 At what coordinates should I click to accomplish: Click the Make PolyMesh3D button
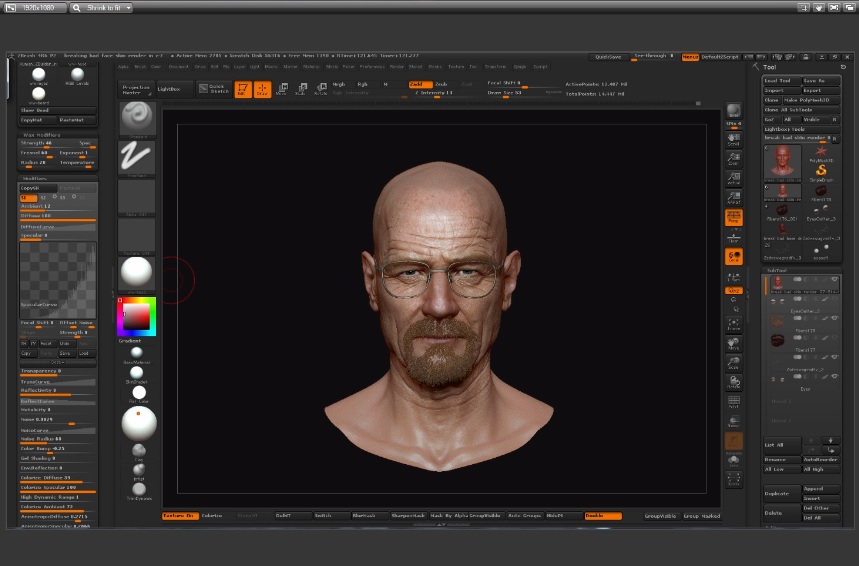[811, 100]
